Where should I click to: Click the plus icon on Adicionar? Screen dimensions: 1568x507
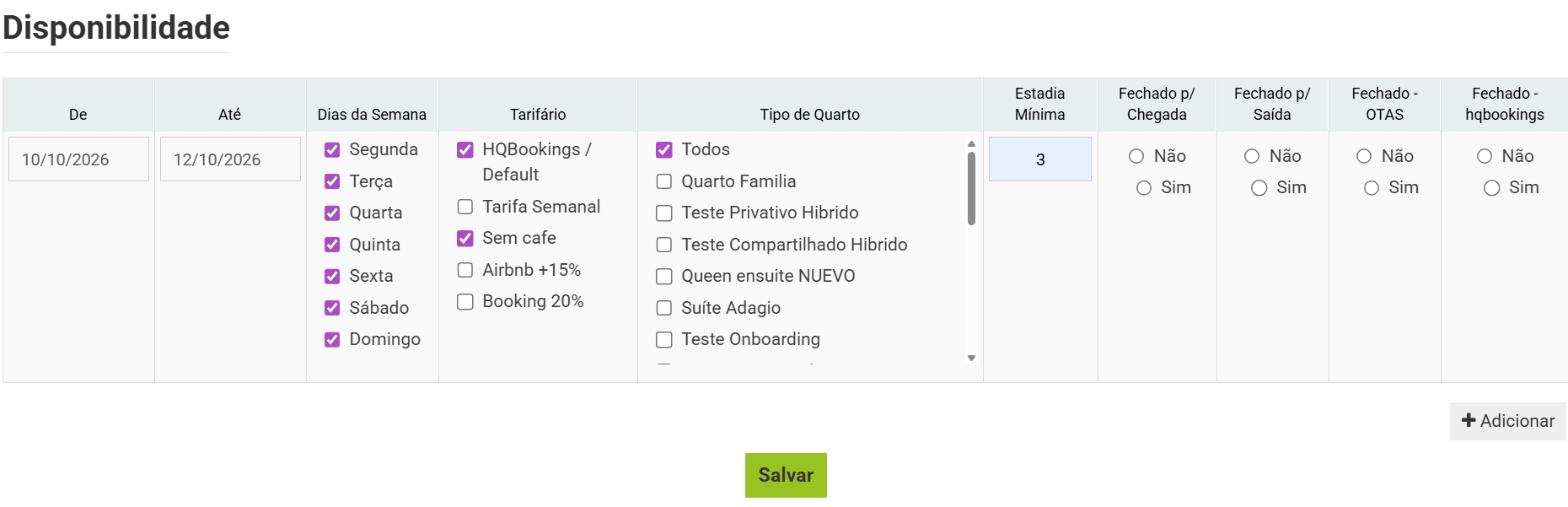1469,420
